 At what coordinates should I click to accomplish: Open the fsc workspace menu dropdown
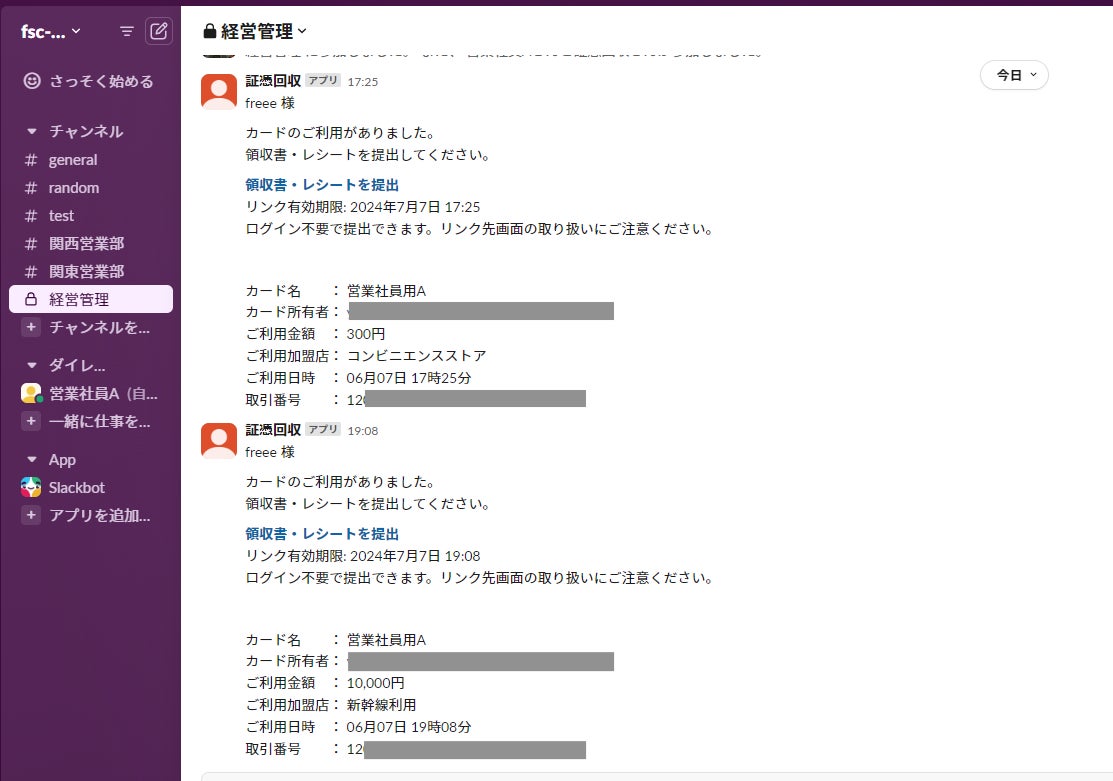click(x=51, y=31)
